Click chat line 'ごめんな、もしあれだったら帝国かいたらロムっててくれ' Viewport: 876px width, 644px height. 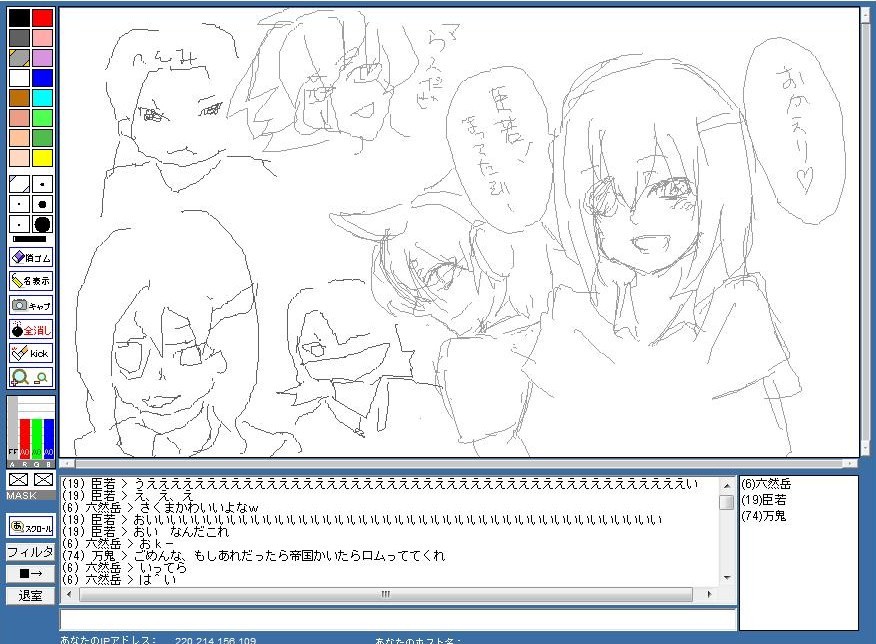pos(289,556)
